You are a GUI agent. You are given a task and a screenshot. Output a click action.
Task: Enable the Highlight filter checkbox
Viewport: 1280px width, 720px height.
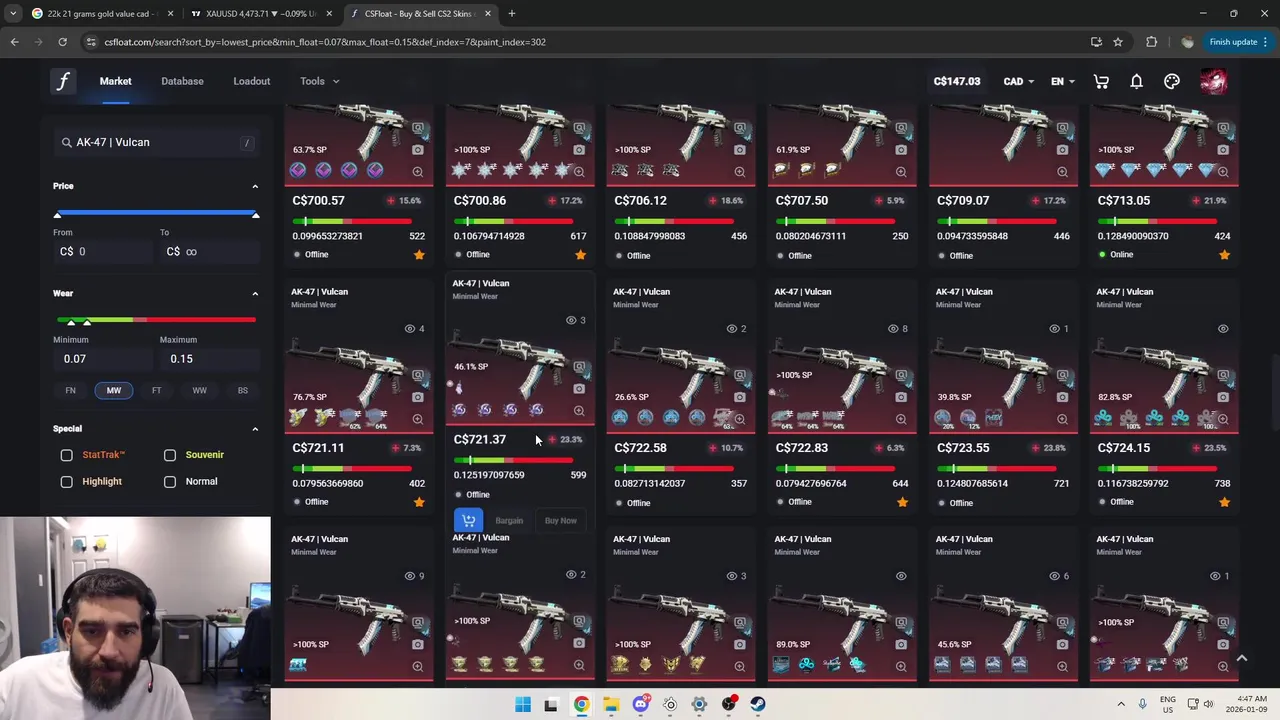tap(66, 482)
